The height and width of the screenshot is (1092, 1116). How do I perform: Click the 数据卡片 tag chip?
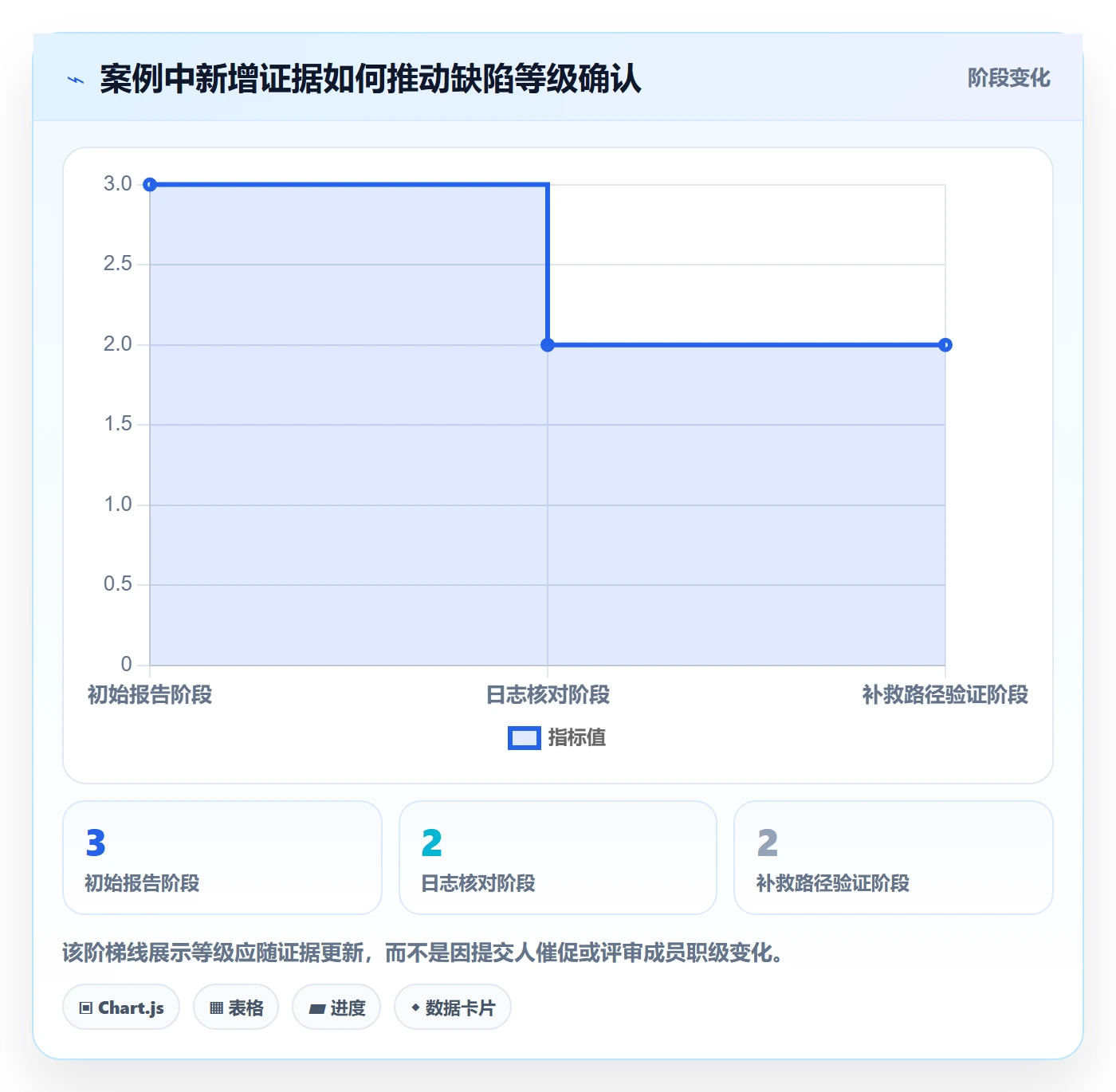(x=453, y=1008)
